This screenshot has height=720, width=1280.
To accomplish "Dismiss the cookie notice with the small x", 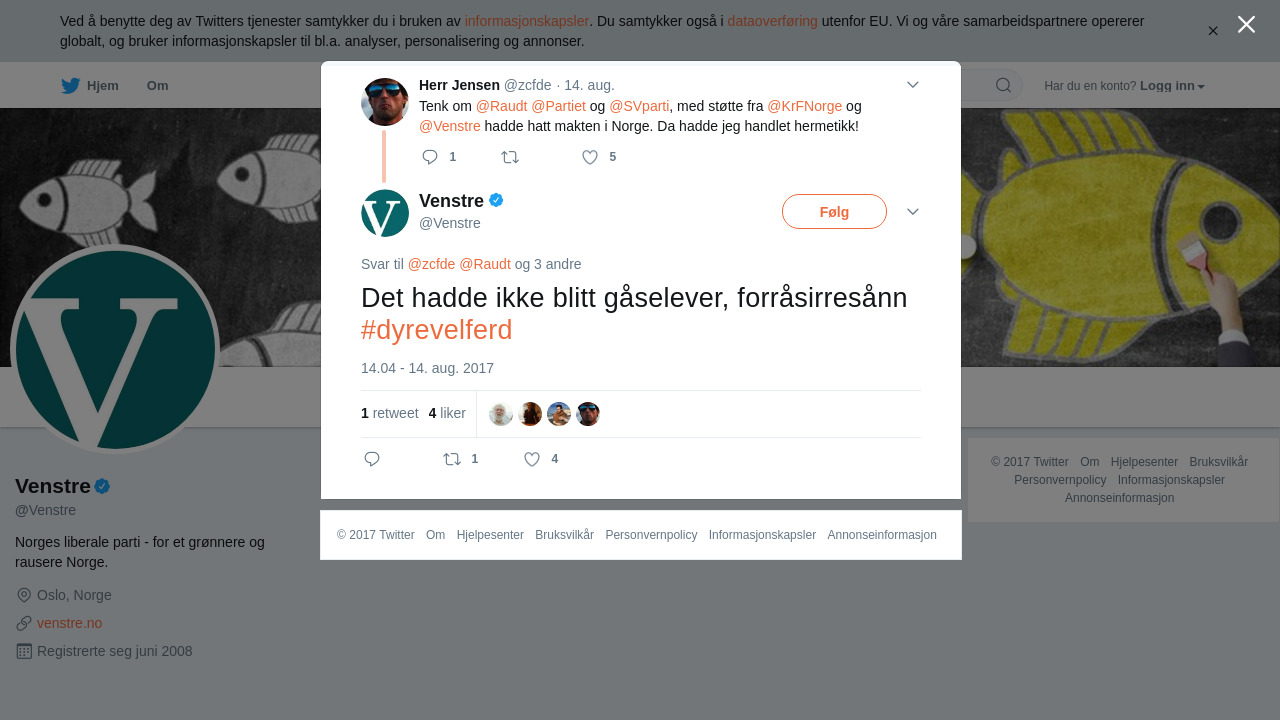I will (1213, 31).
